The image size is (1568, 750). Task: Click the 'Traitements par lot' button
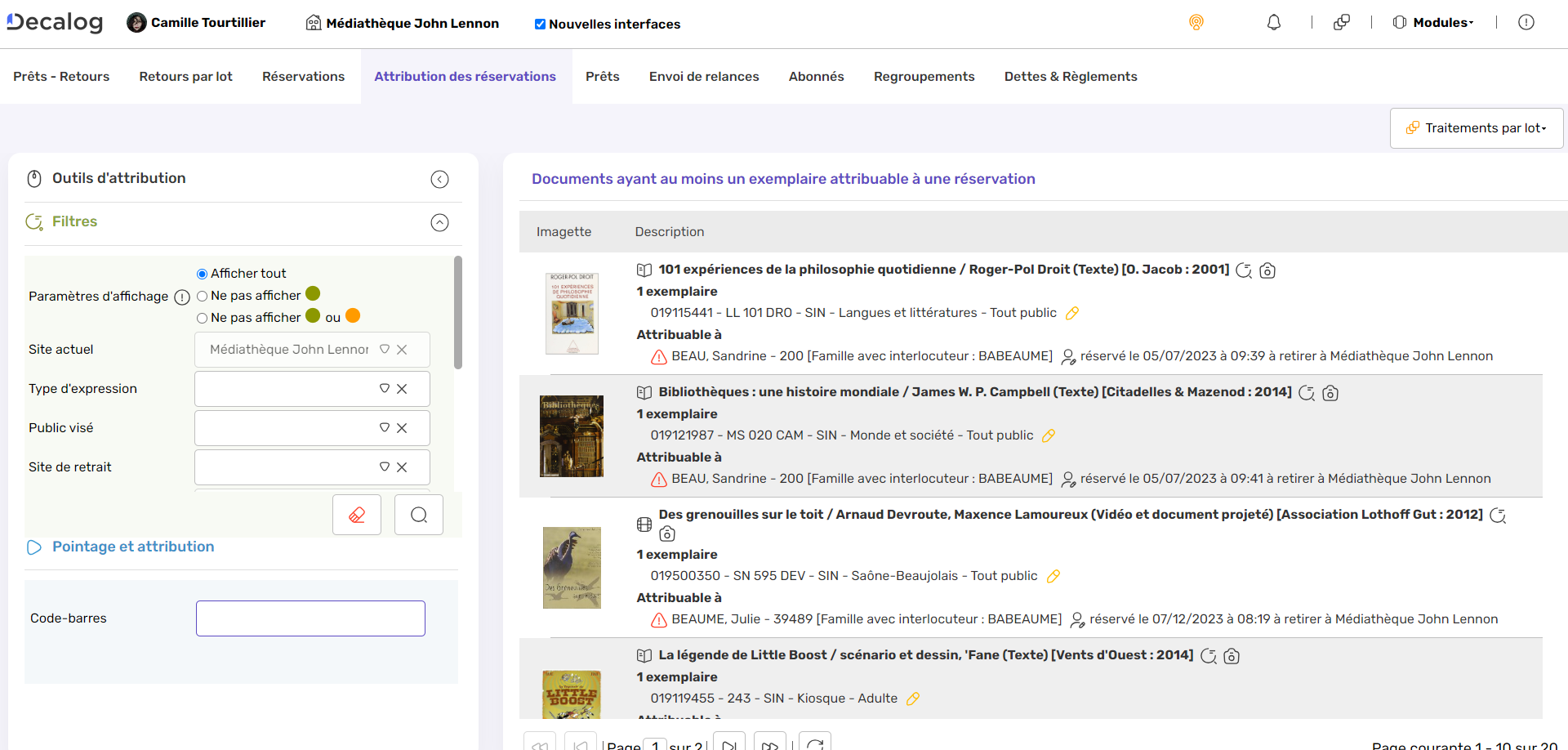pyautogui.click(x=1476, y=127)
